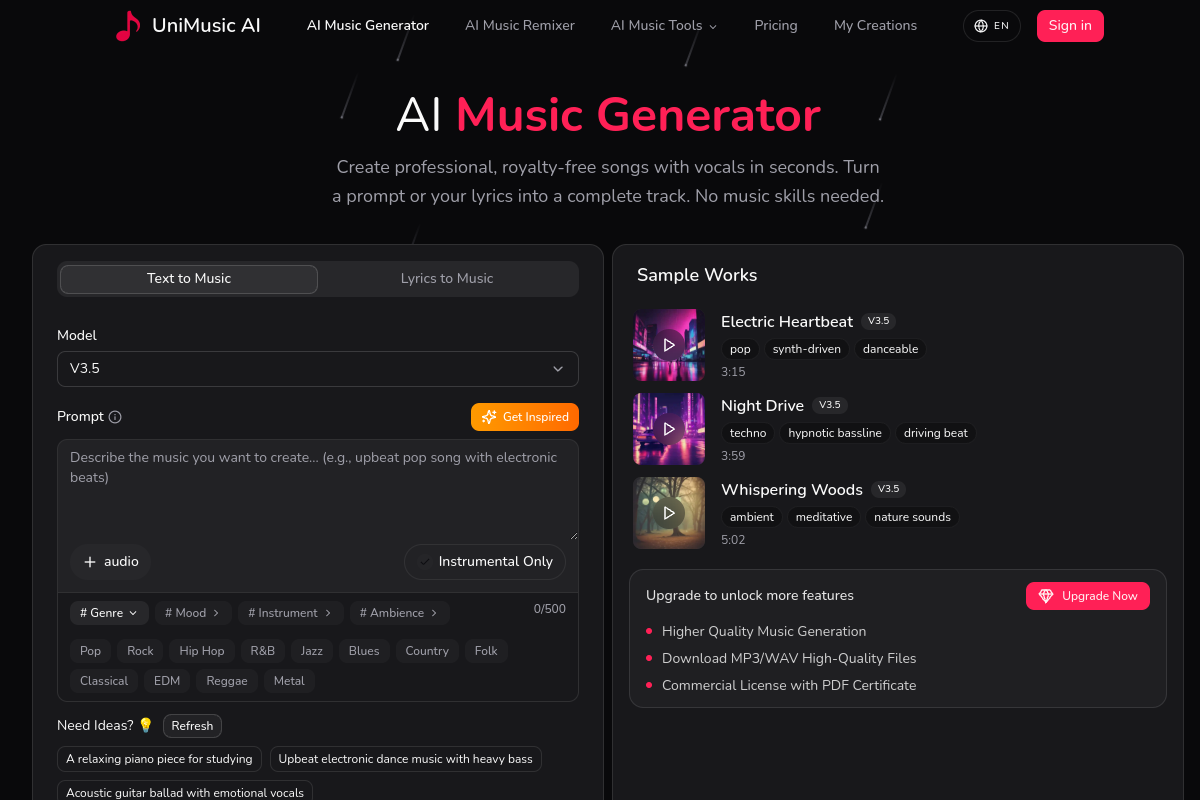
Task: Select the Country genre tag
Action: coord(427,651)
